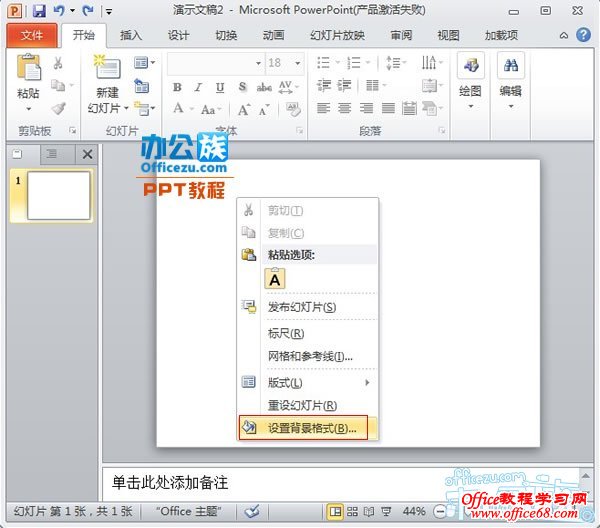Click the New Slide icon
600x528 pixels.
click(107, 70)
